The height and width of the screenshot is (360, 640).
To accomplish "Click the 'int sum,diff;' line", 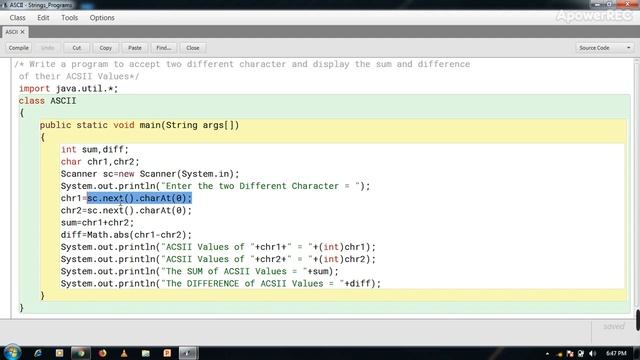I will pyautogui.click(x=95, y=150).
